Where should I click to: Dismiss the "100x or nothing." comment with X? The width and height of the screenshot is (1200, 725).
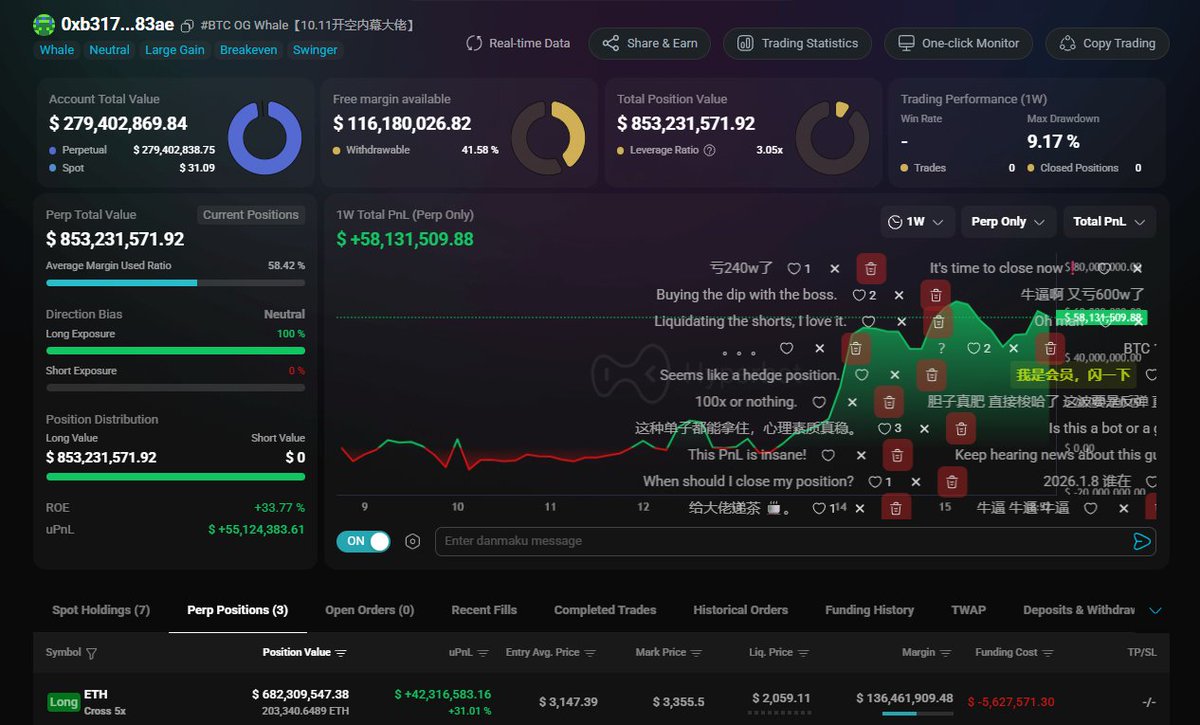tap(852, 402)
